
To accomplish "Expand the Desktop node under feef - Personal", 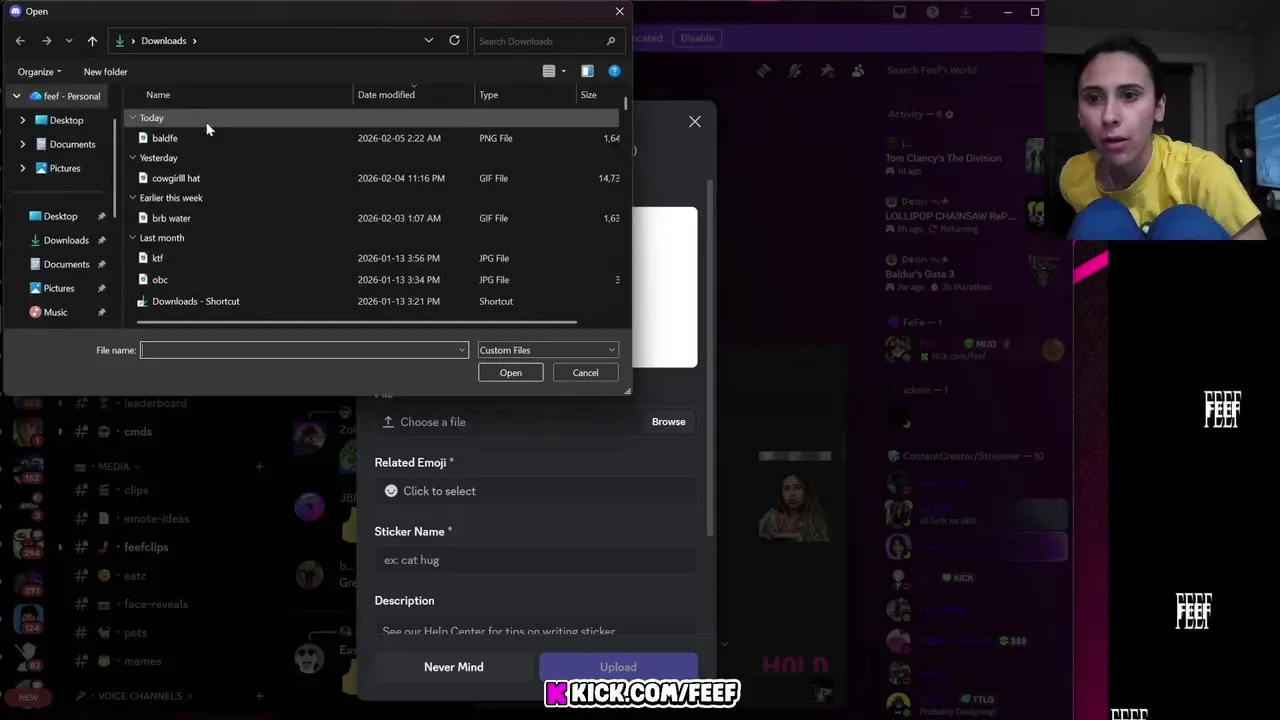I will click(23, 120).
